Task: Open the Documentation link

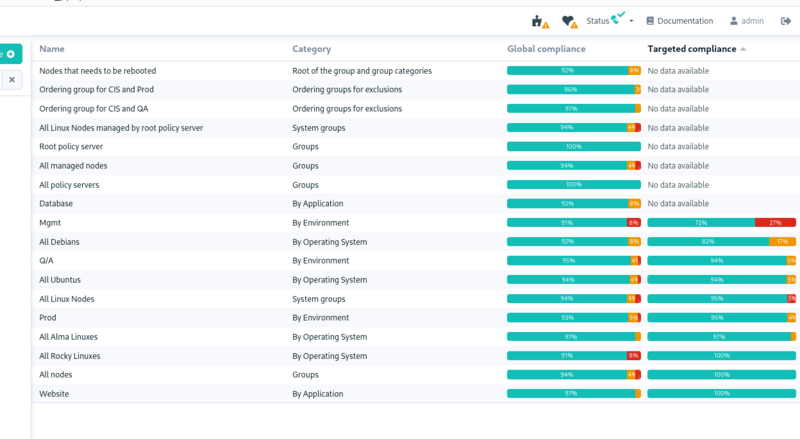Action: [x=680, y=21]
